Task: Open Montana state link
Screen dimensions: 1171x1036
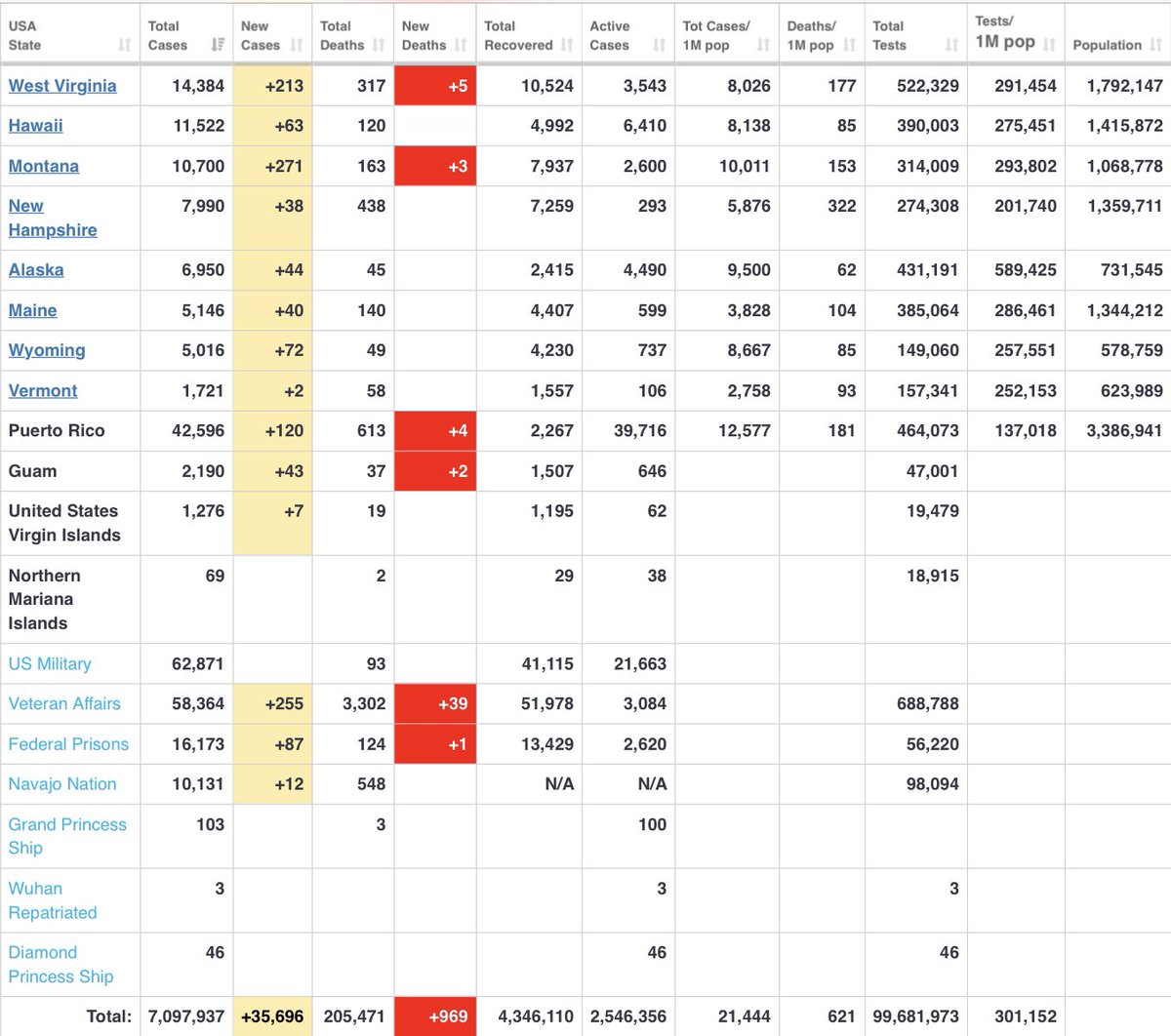Action: tap(44, 166)
